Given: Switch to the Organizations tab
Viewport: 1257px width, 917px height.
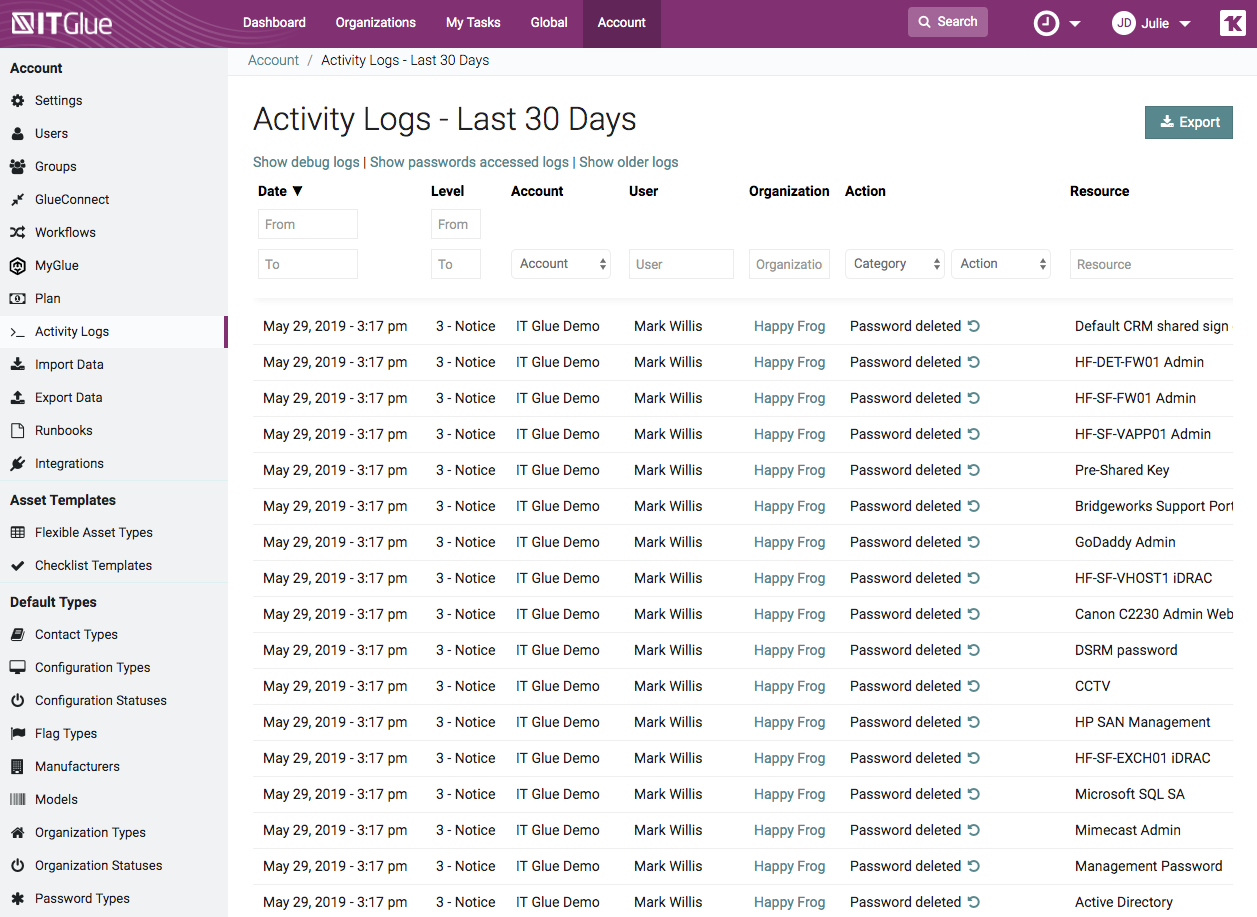Looking at the screenshot, I should [375, 22].
